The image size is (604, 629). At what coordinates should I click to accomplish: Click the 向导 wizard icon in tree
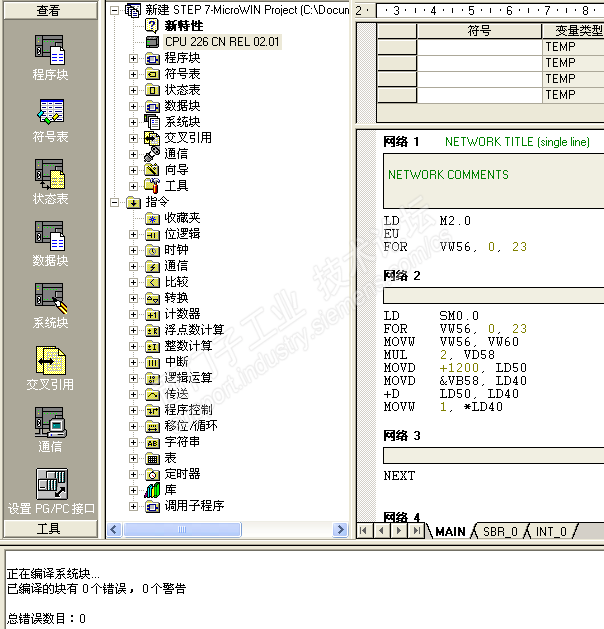pos(152,170)
